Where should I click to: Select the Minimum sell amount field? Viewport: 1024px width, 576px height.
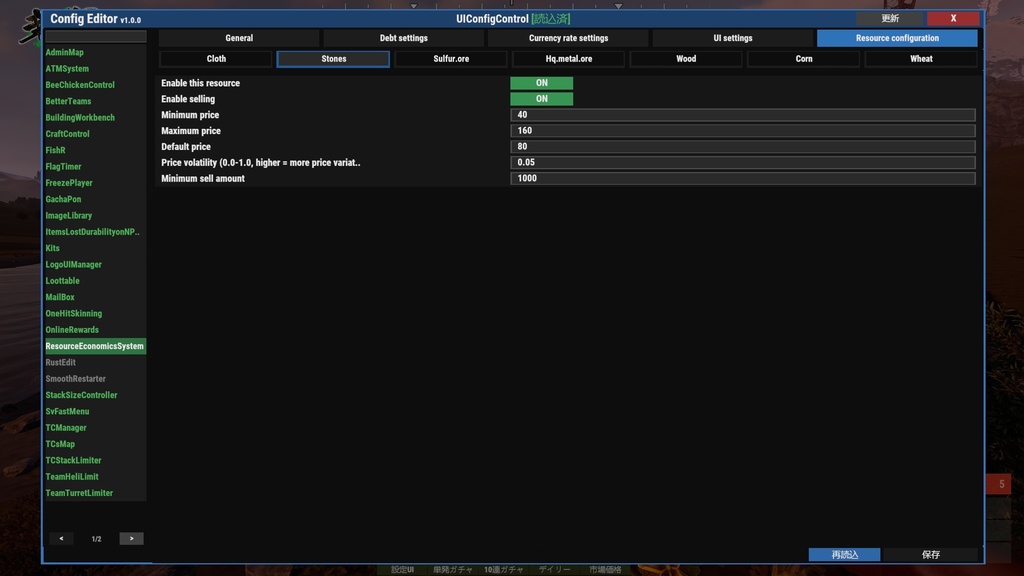[x=740, y=178]
